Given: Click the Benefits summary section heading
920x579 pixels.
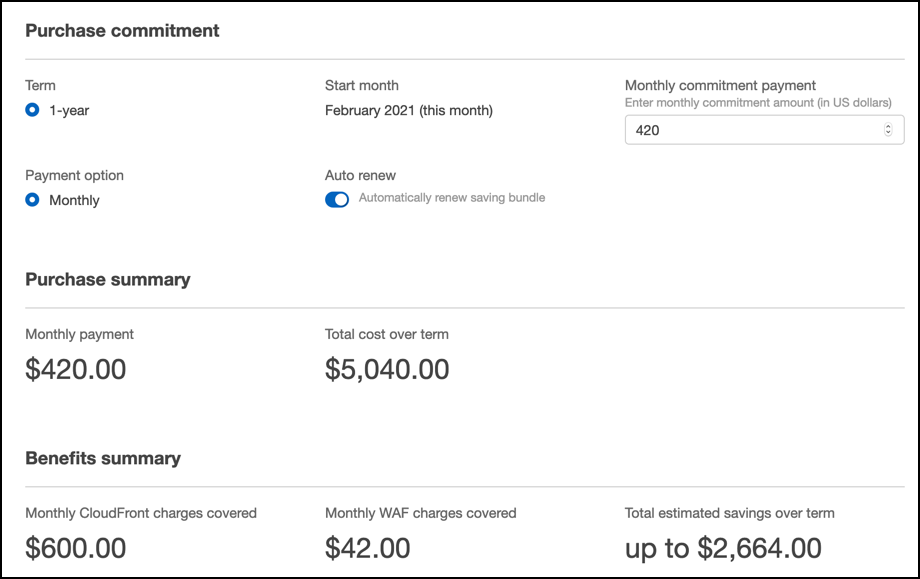Looking at the screenshot, I should 104,458.
